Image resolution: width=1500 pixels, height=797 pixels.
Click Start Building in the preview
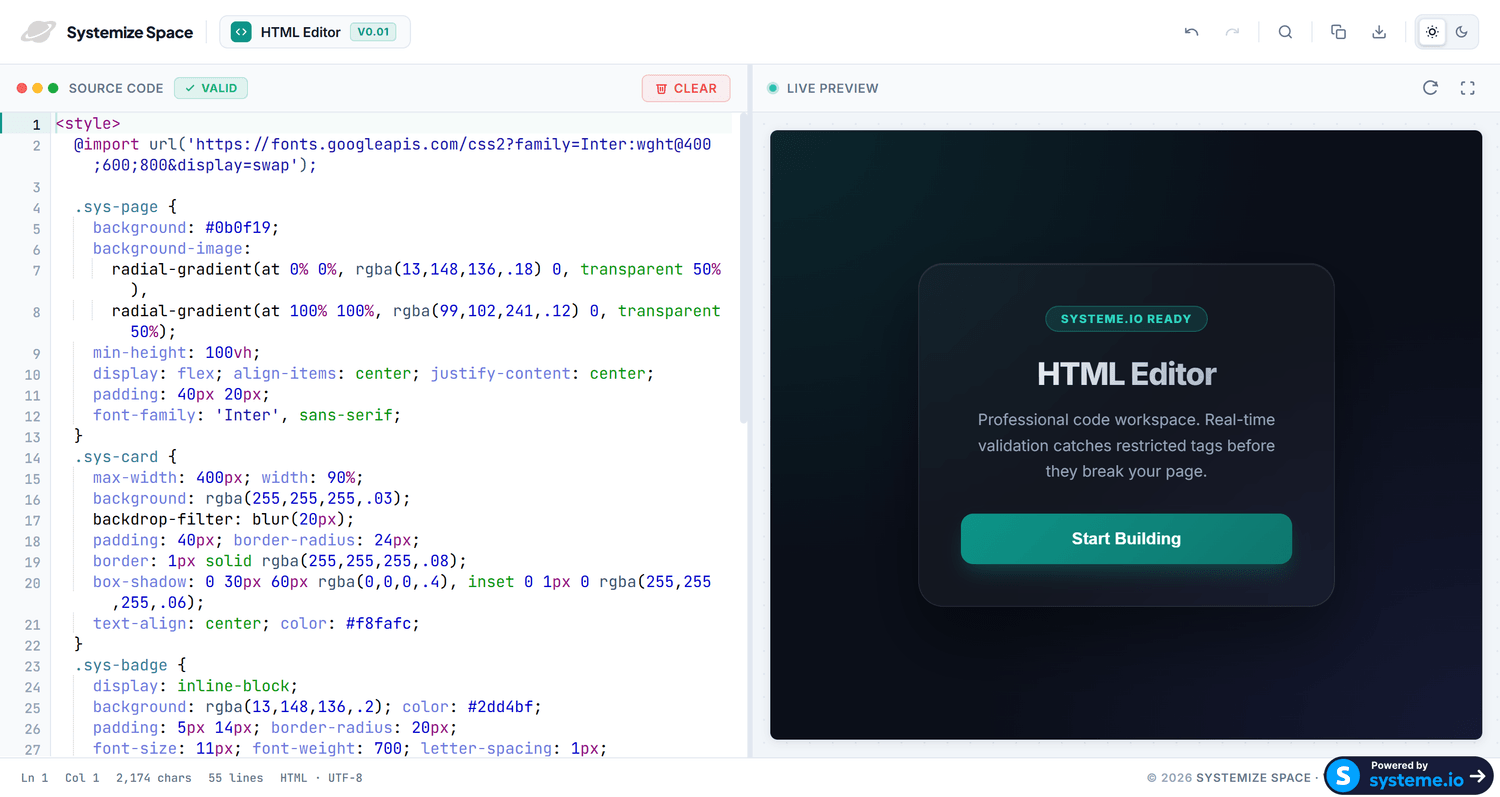[x=1126, y=539]
